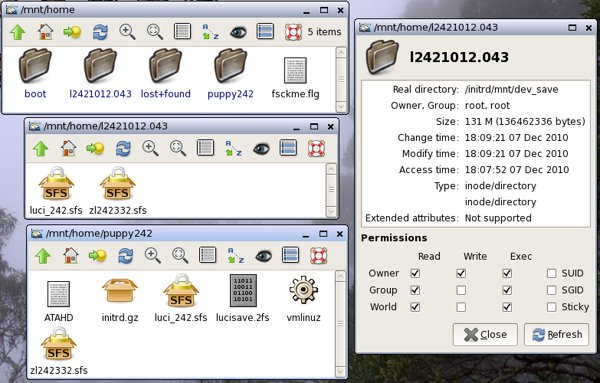
Task: Select the boot folder
Action: 35,73
